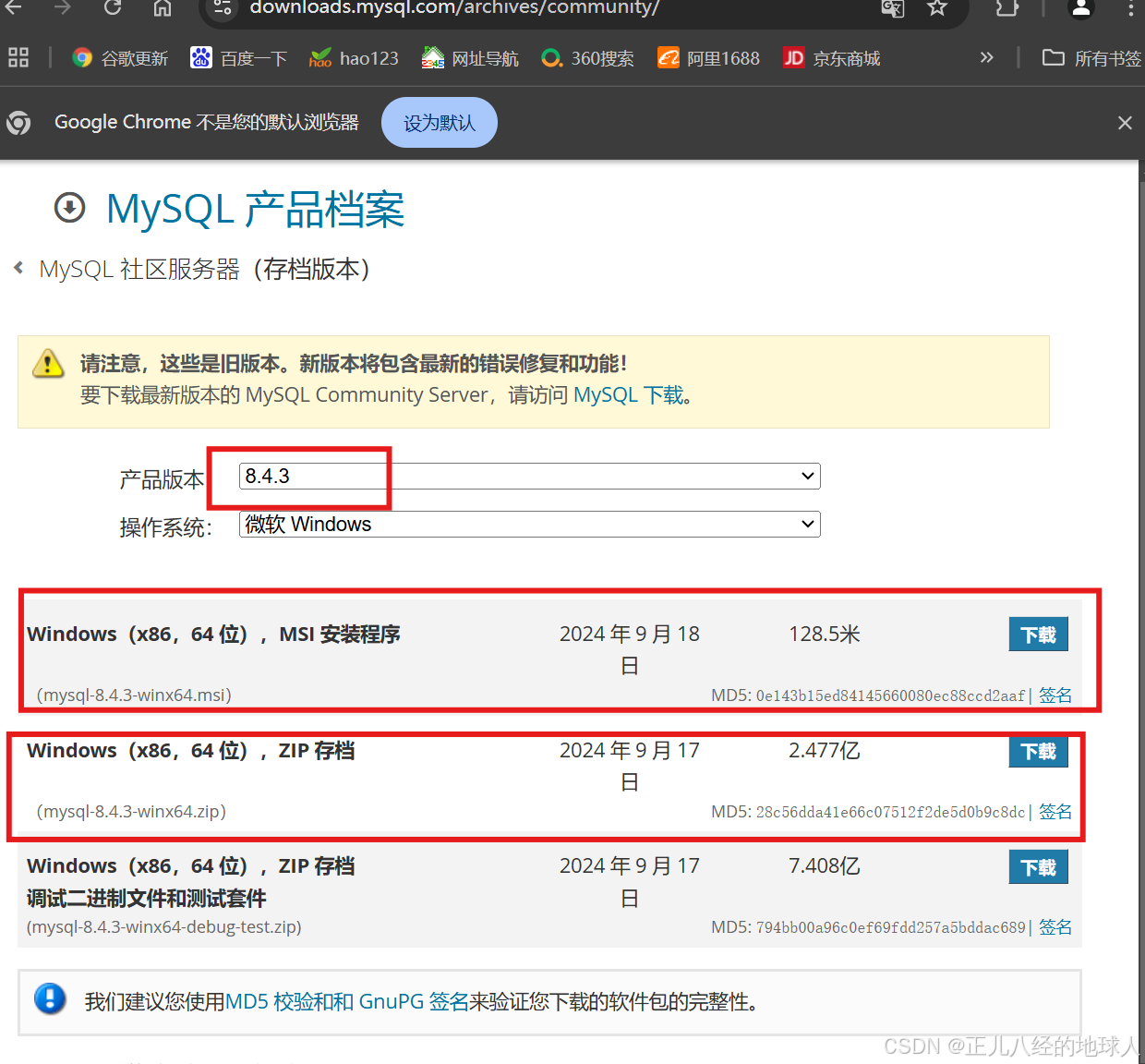Image resolution: width=1145 pixels, height=1064 pixels.
Task: Click the MD5 value 794bb00a96c0ef69fdd257a5bddac689
Action: pyautogui.click(x=890, y=927)
